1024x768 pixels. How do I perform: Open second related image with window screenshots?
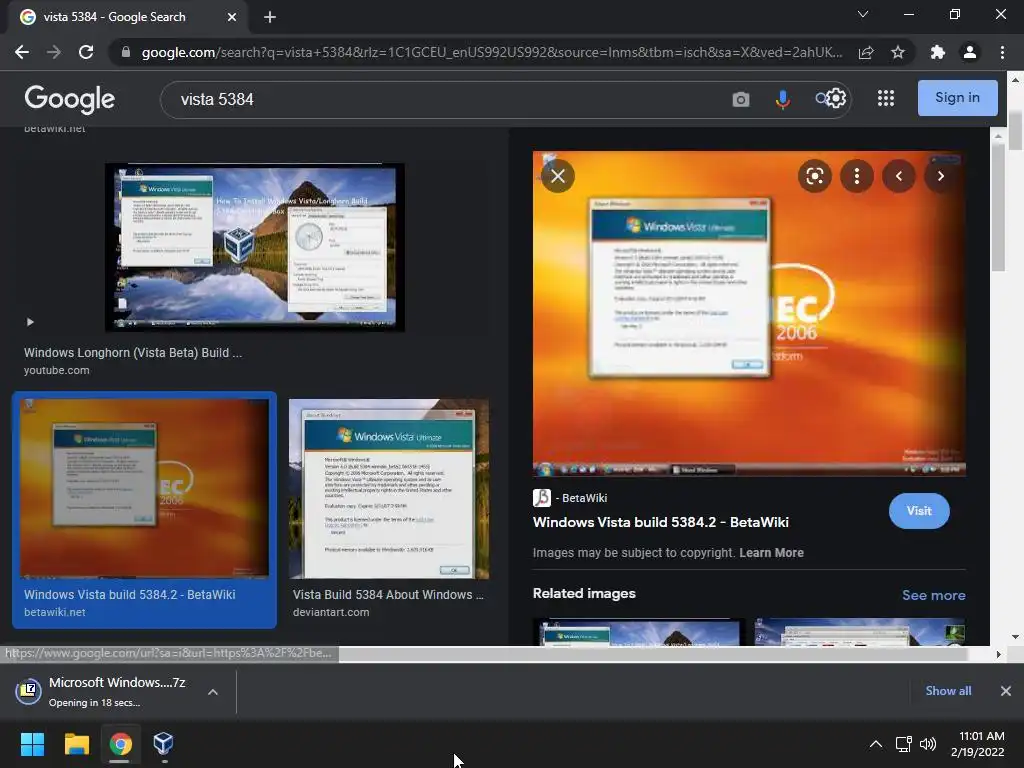859,632
